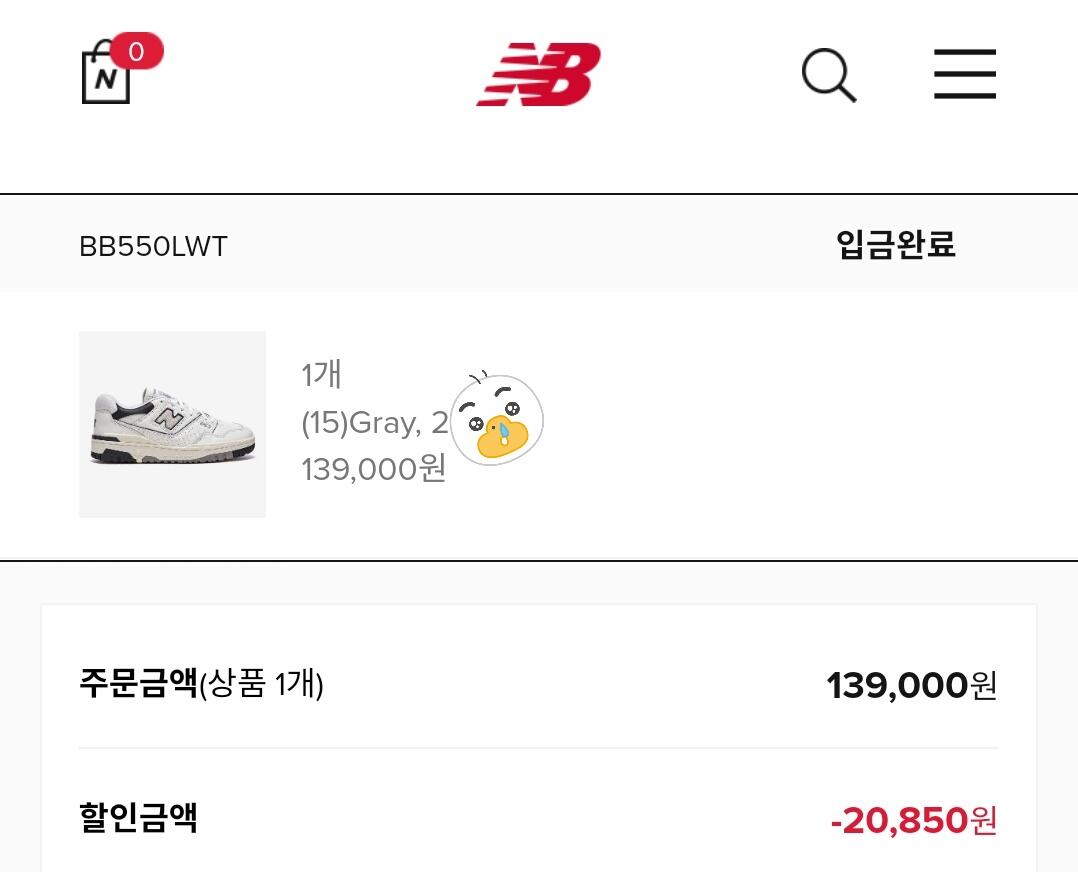Click the crying duck emoji sticker

(x=497, y=419)
